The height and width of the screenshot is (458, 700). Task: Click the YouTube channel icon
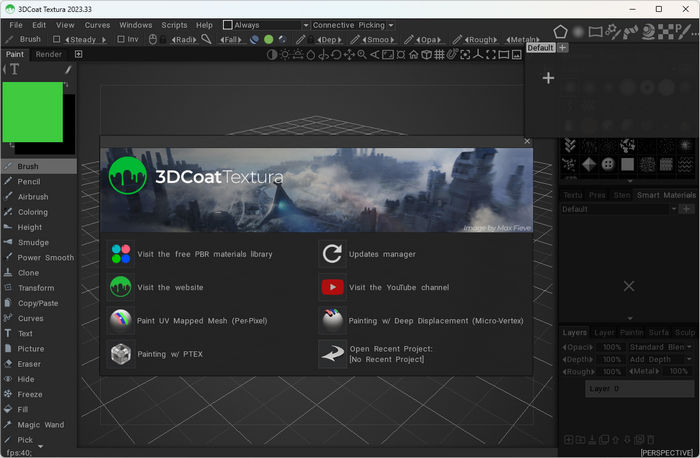pos(332,287)
